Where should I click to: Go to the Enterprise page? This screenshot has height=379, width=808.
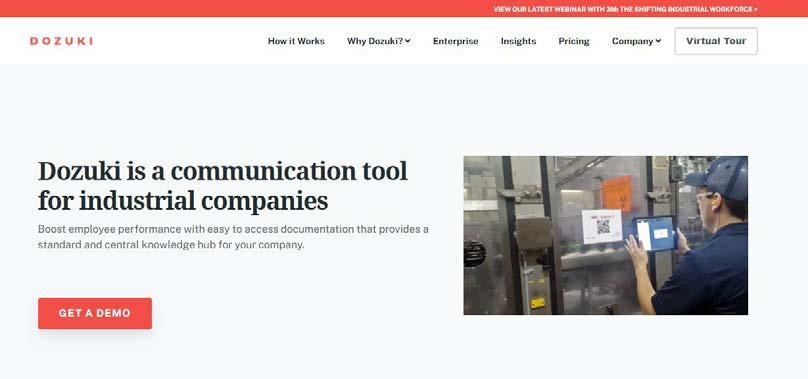[x=456, y=41]
